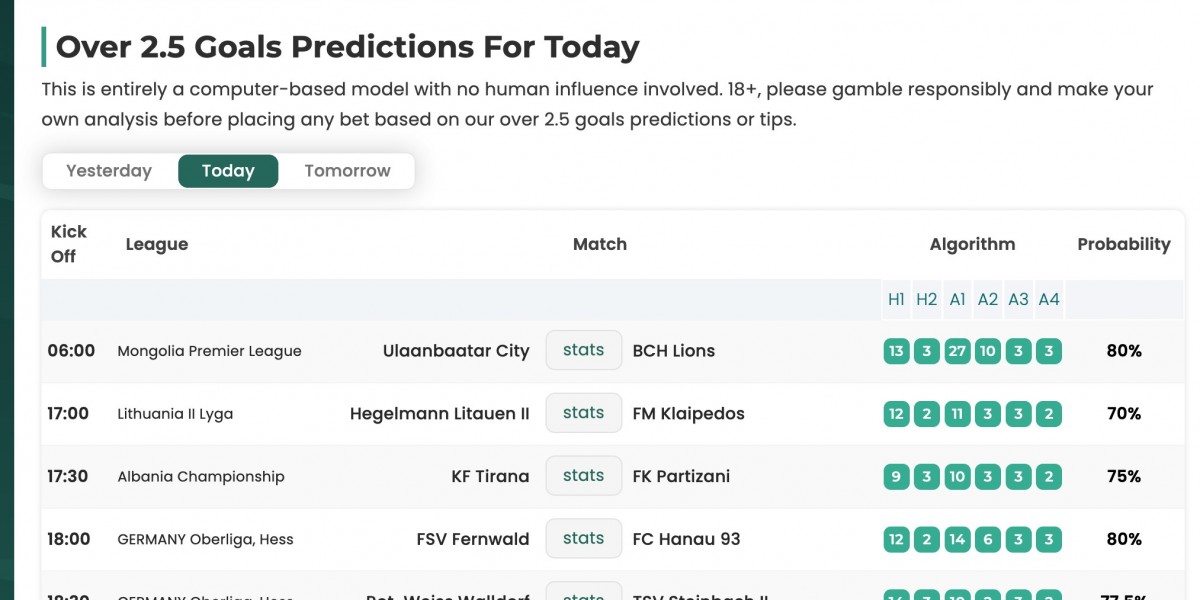Click the A1 algorithm column header

(x=957, y=299)
